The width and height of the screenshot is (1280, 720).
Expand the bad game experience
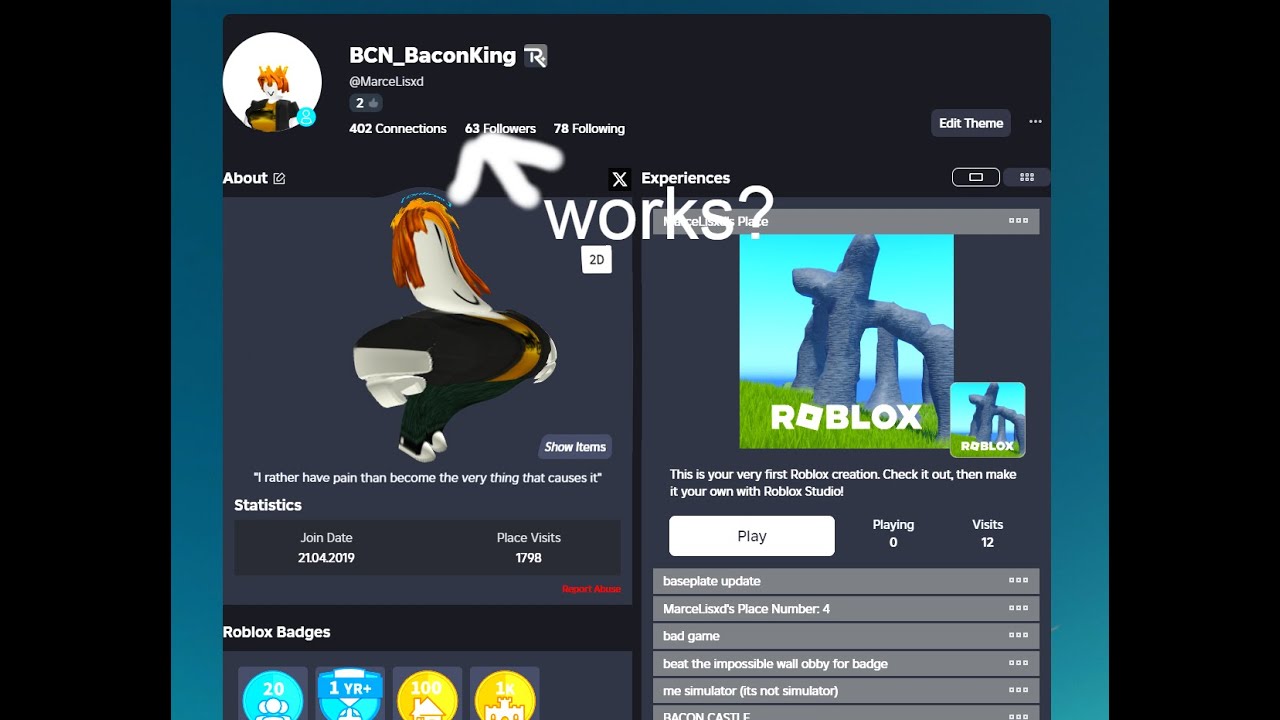(x=846, y=636)
